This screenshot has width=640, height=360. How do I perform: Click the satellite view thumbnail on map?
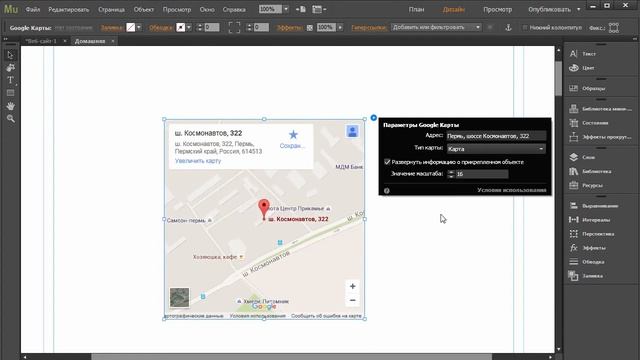click(180, 297)
